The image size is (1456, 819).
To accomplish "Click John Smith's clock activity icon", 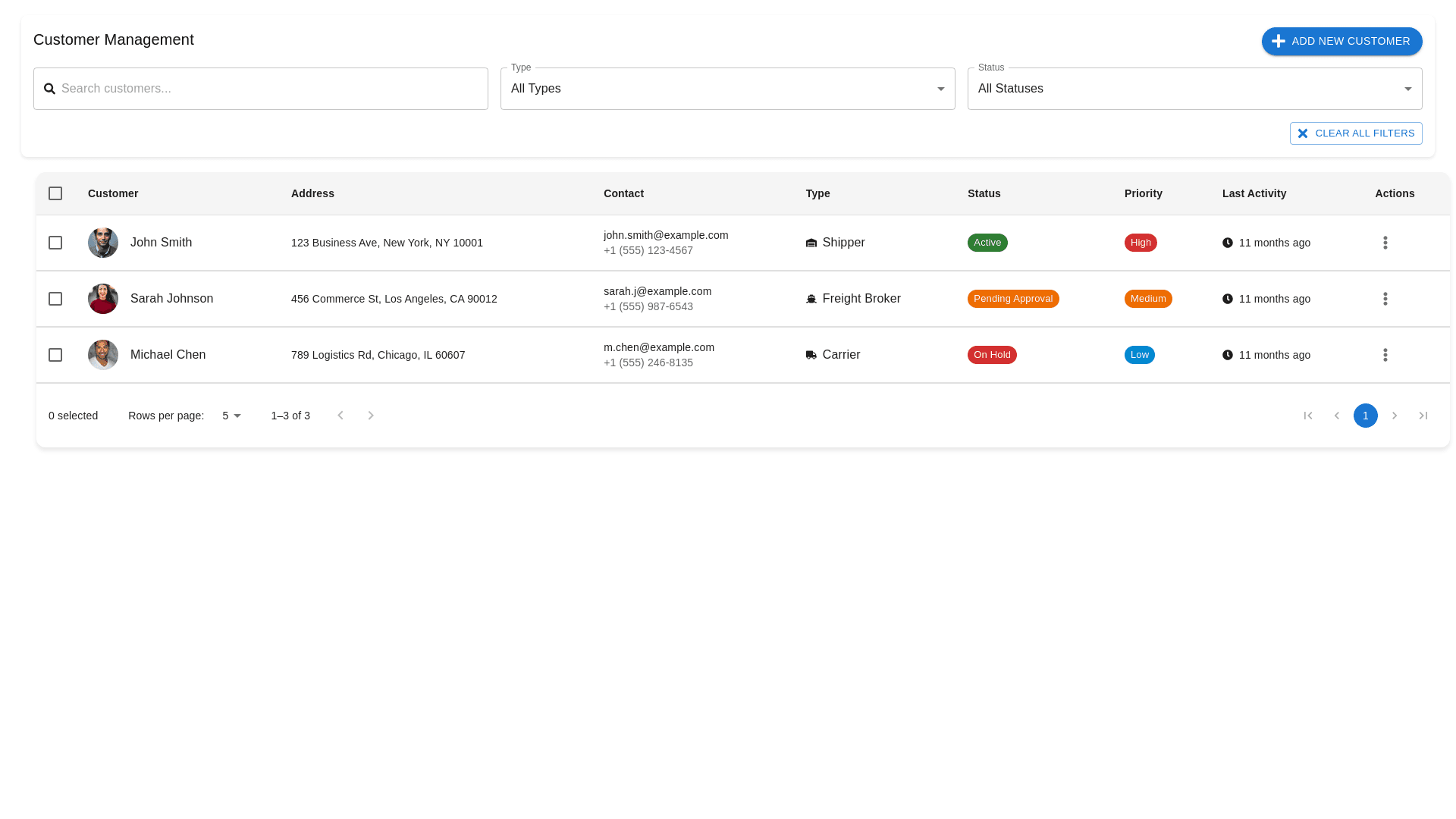I will (x=1227, y=243).
